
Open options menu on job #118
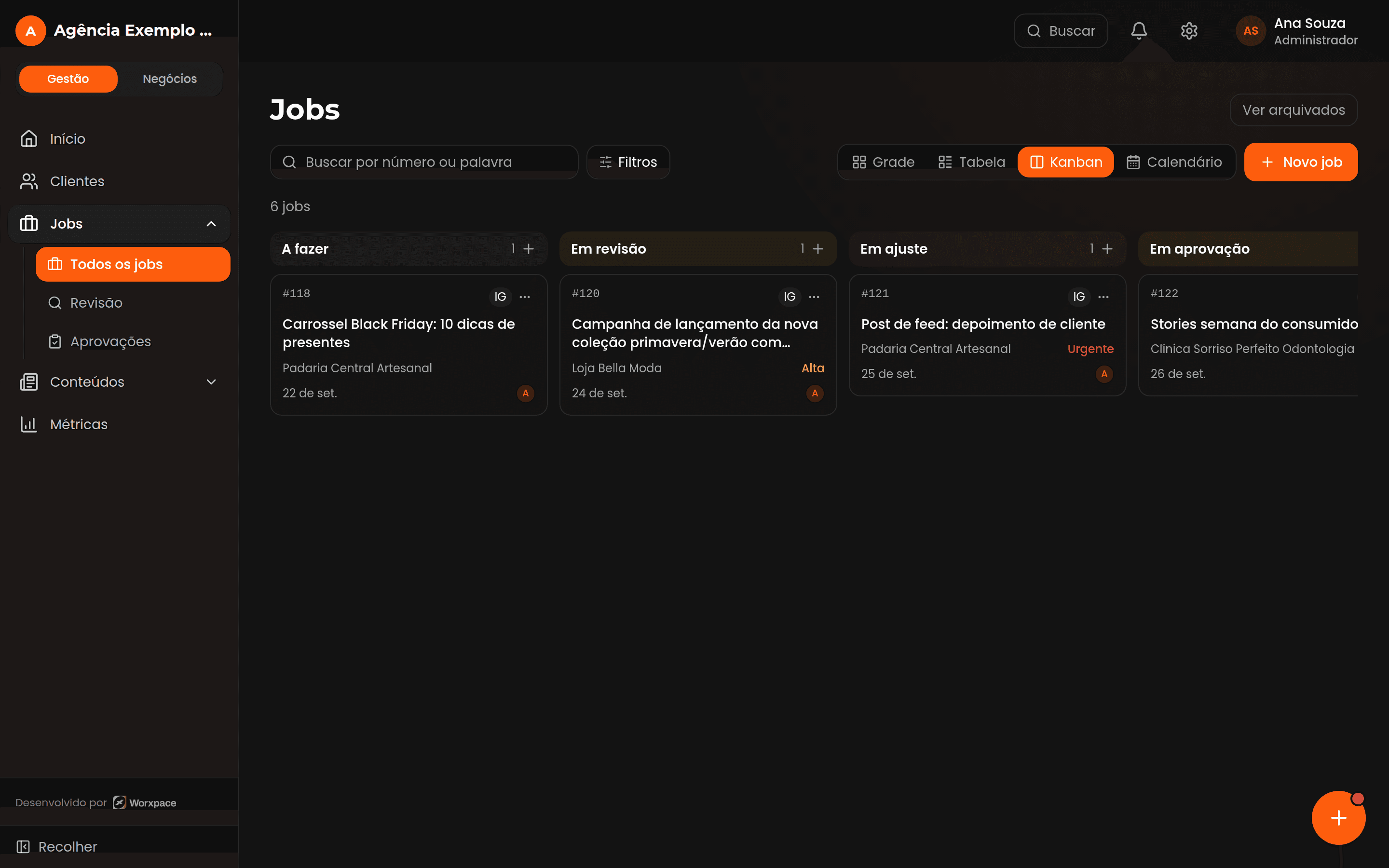tap(525, 297)
